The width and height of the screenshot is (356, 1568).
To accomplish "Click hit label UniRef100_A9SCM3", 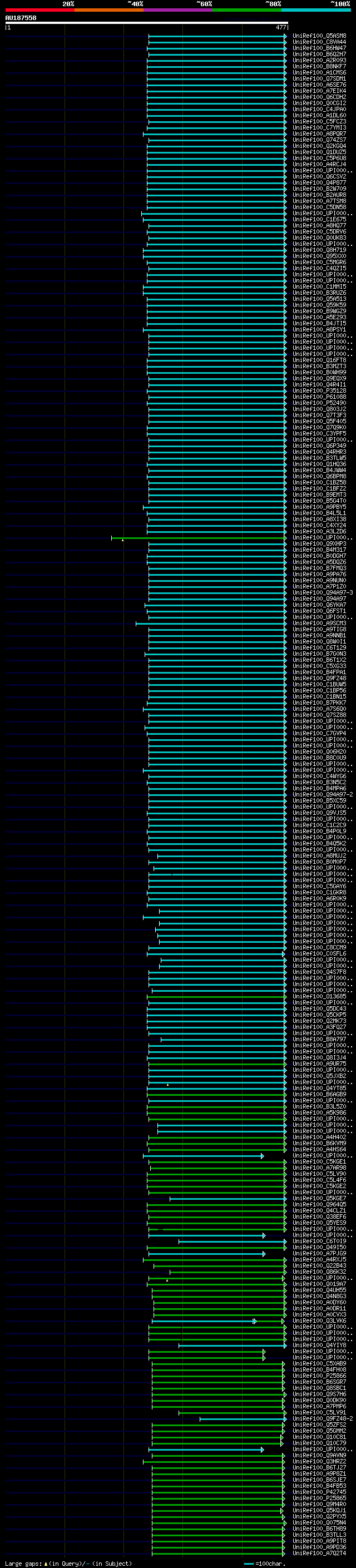I will pos(319,624).
